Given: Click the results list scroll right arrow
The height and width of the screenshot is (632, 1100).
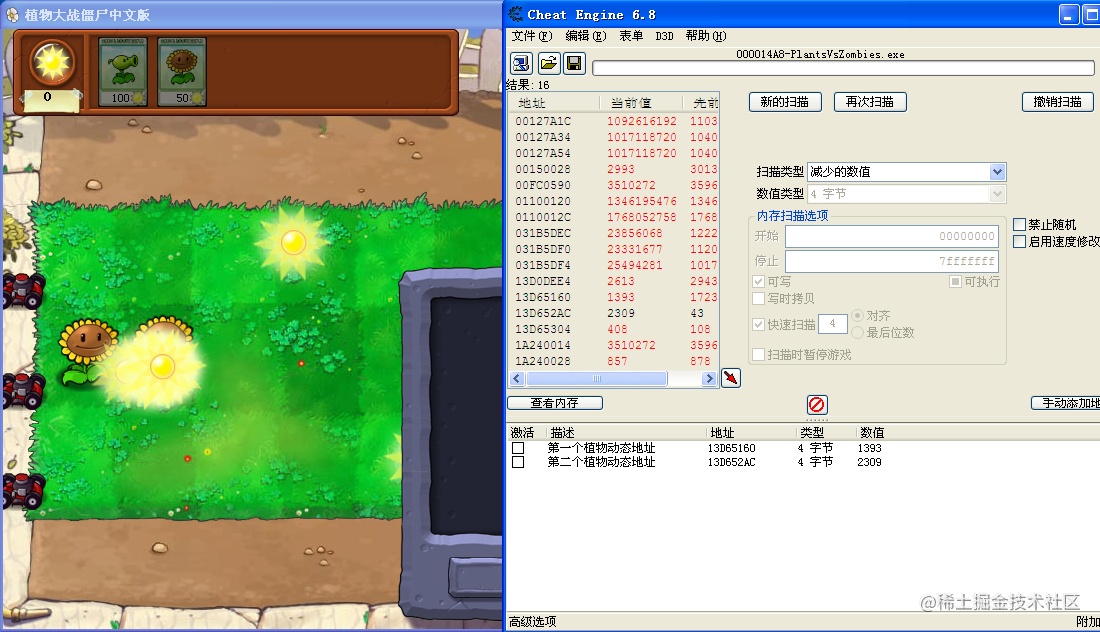Looking at the screenshot, I should coord(709,379).
